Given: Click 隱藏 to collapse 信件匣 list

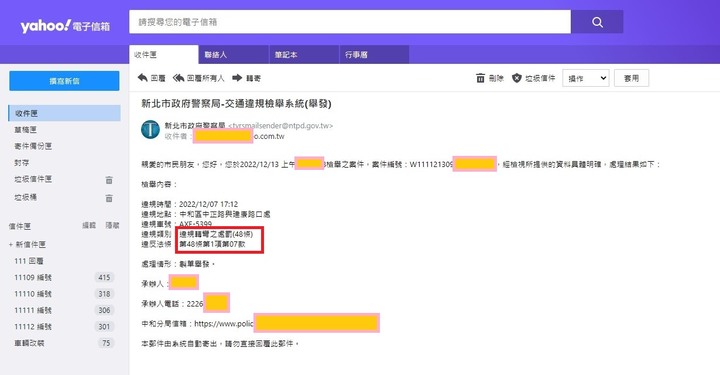Looking at the screenshot, I should (112, 225).
